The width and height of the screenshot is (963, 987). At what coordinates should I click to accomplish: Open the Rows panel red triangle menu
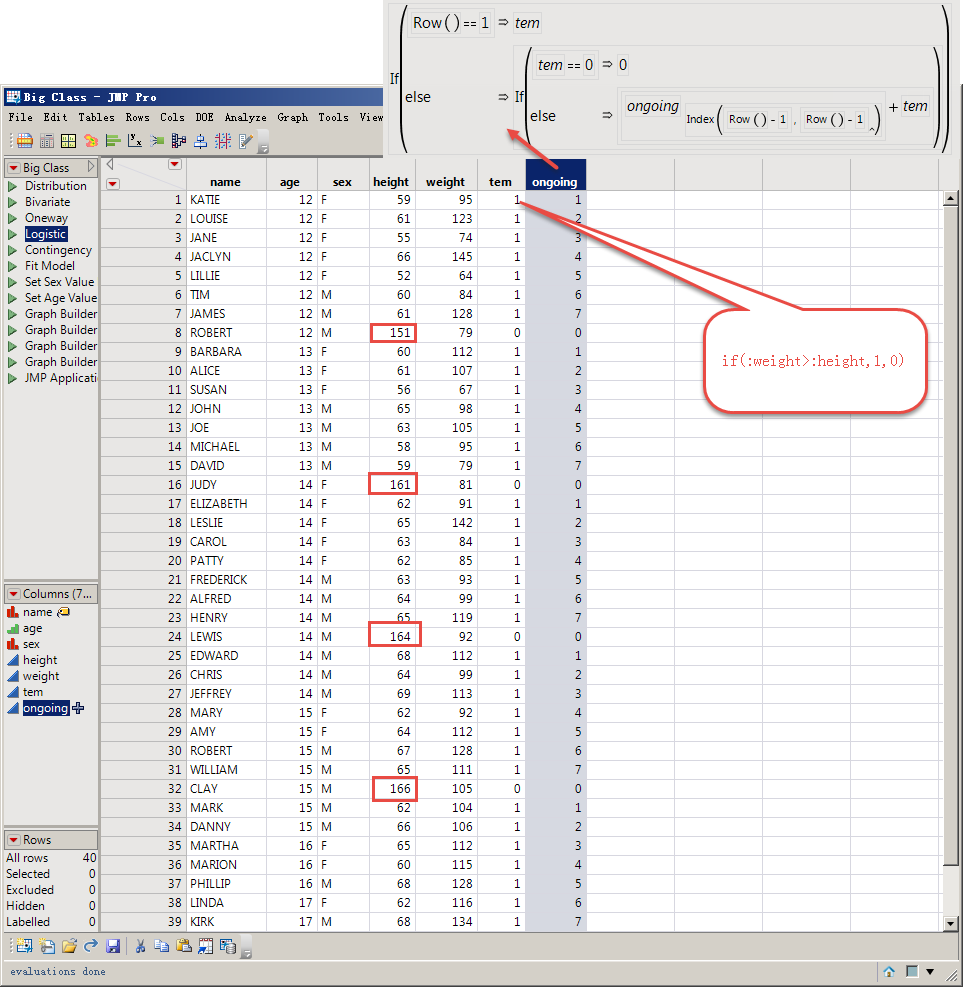(x=13, y=840)
